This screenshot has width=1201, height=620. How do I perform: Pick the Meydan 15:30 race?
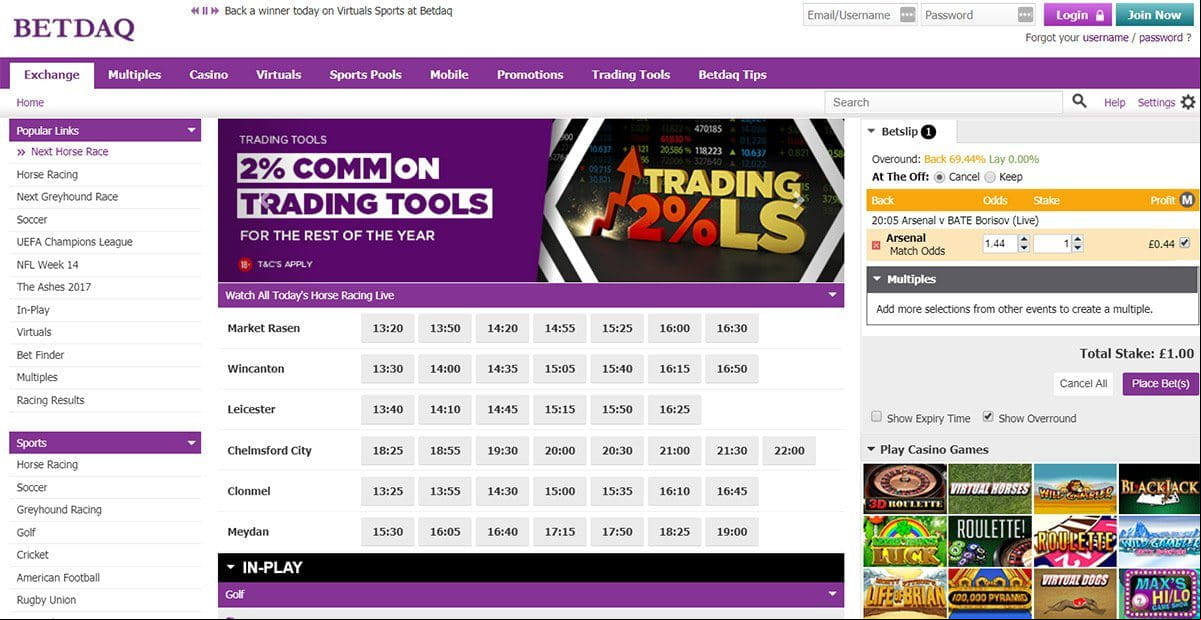[388, 532]
